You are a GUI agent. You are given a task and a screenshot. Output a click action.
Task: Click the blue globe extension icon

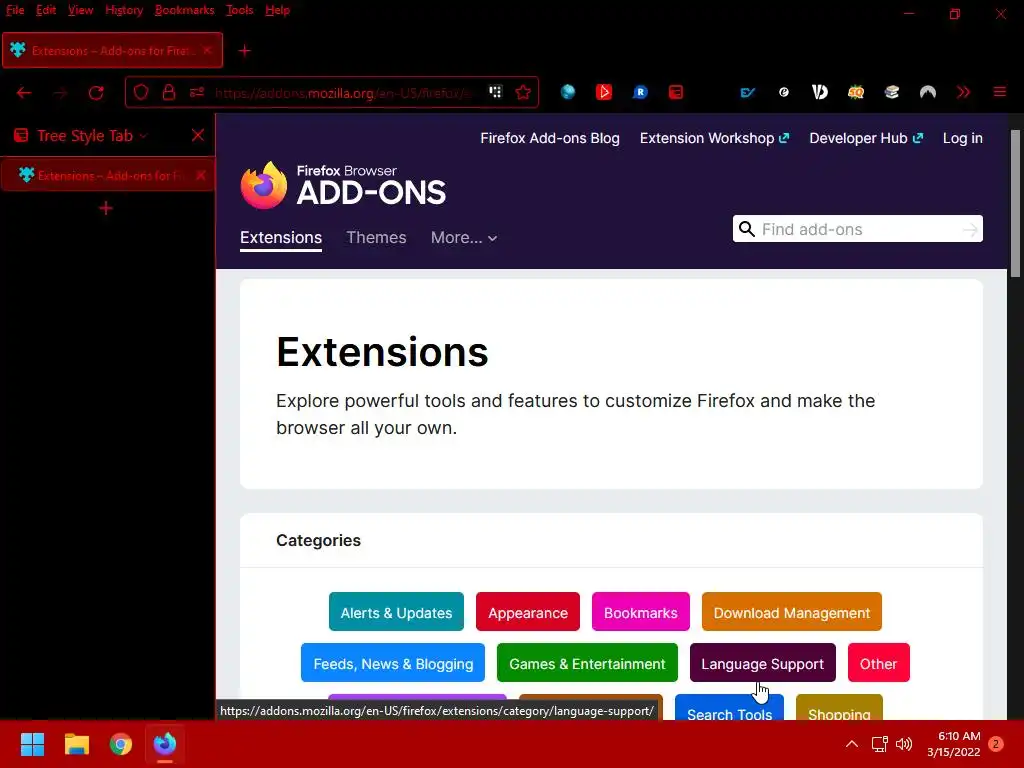[x=568, y=92]
